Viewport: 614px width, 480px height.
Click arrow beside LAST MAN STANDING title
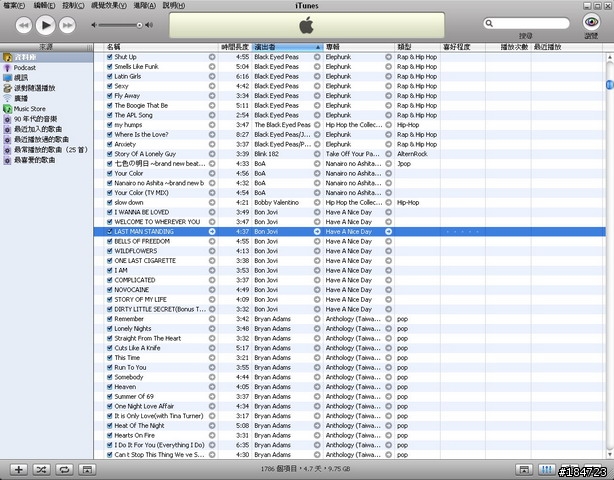(x=212, y=231)
